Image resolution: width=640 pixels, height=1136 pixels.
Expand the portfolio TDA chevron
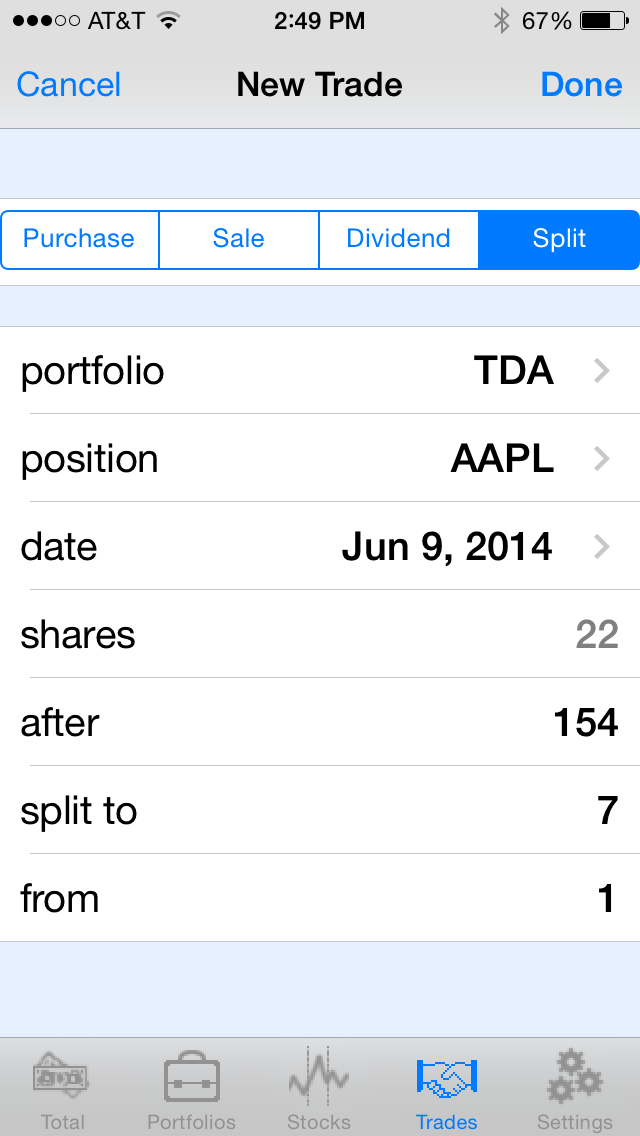pyautogui.click(x=601, y=371)
